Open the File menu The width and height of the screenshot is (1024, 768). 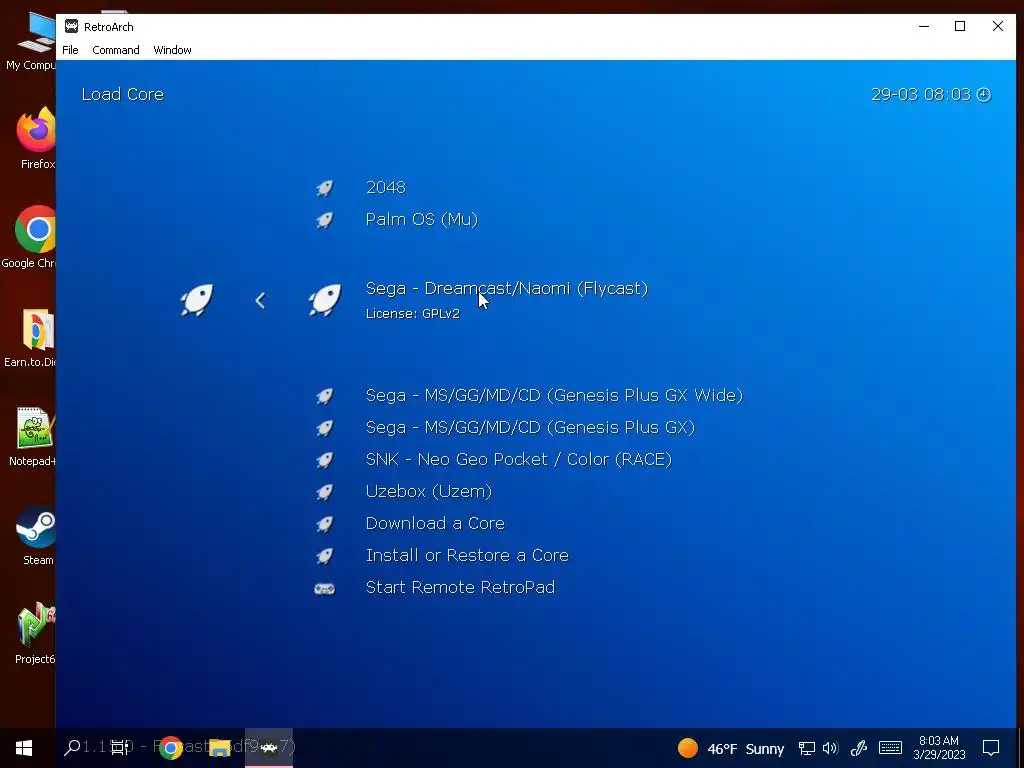coord(70,50)
